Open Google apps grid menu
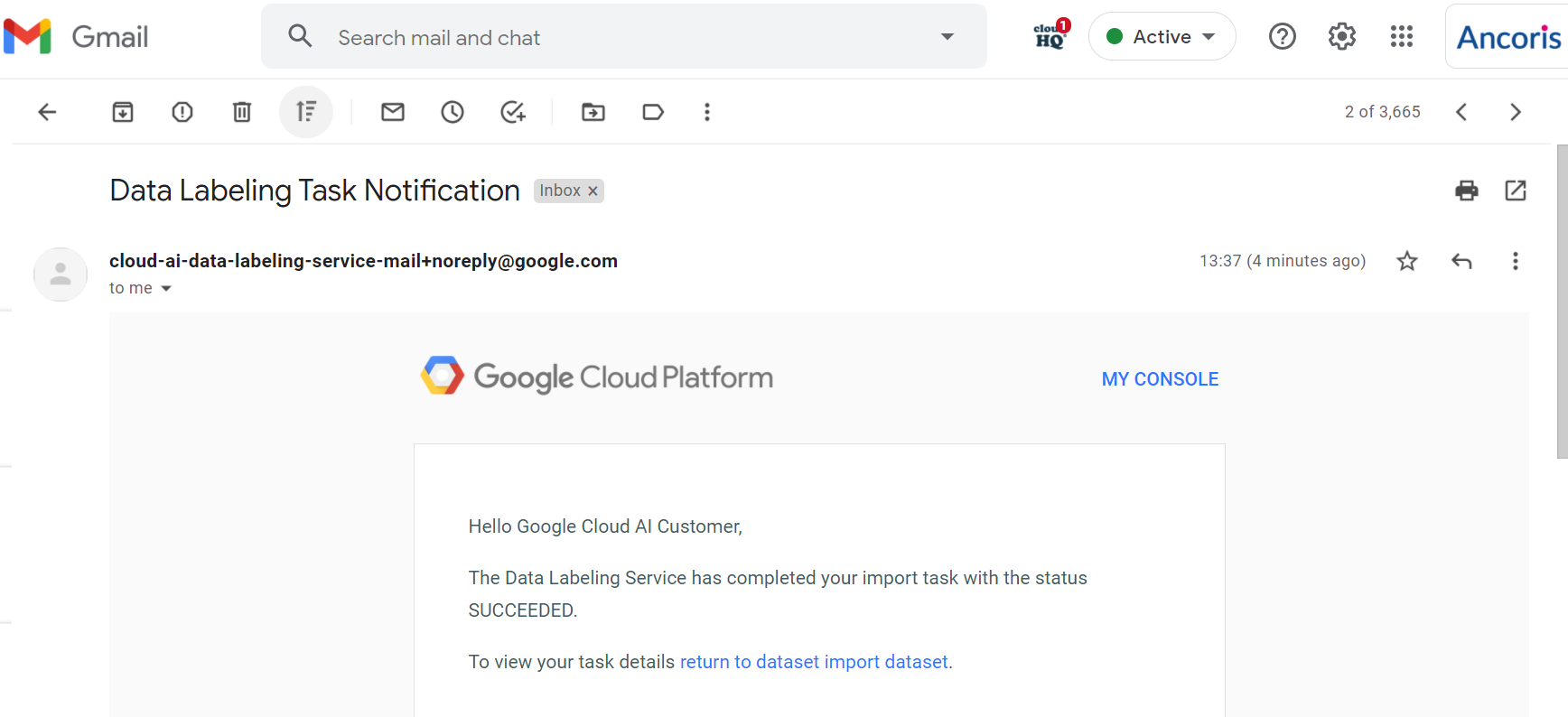Screen dimensions: 1568x717 point(1402,37)
